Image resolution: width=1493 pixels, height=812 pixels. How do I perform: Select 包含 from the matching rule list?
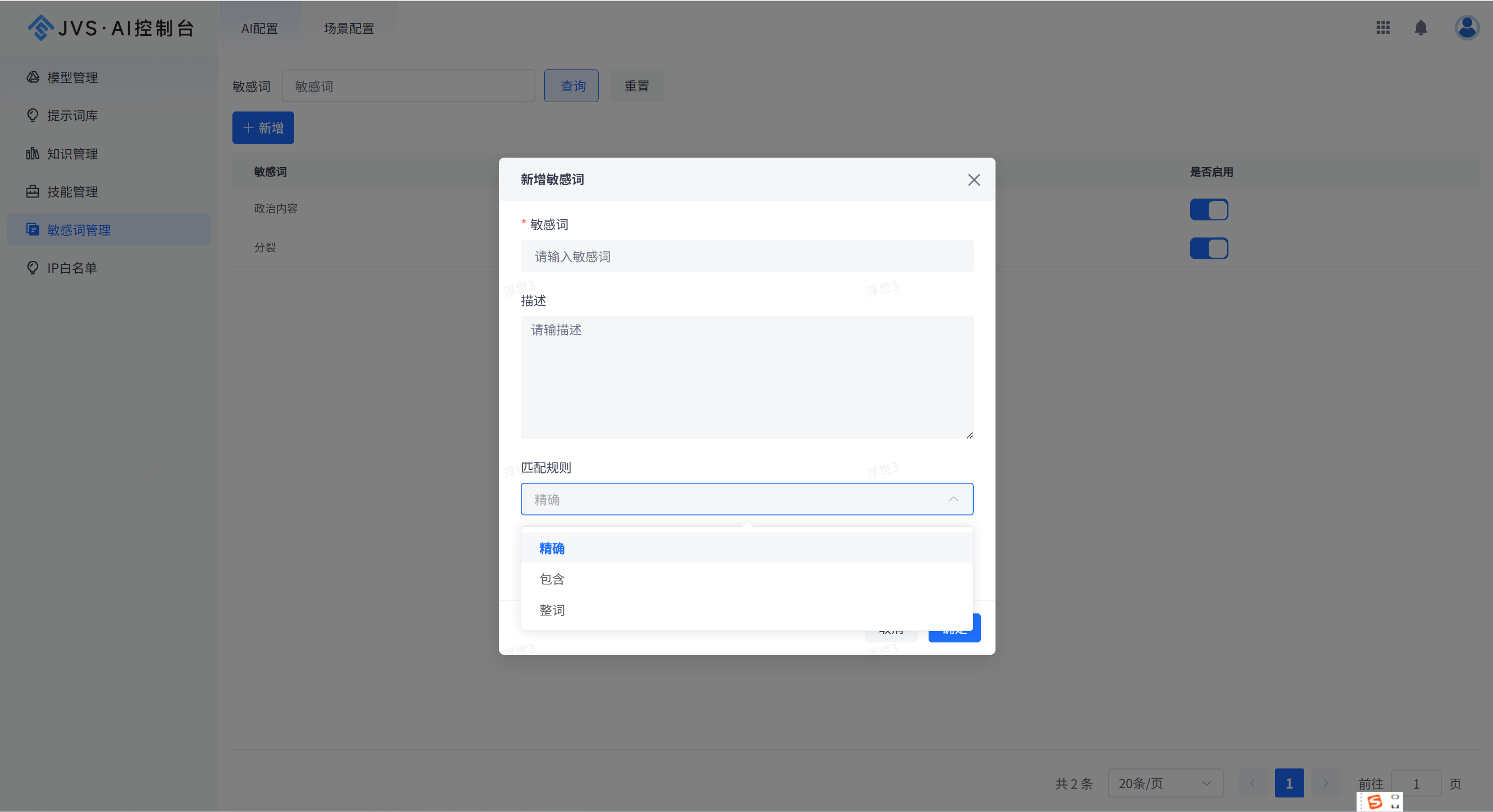click(552, 579)
